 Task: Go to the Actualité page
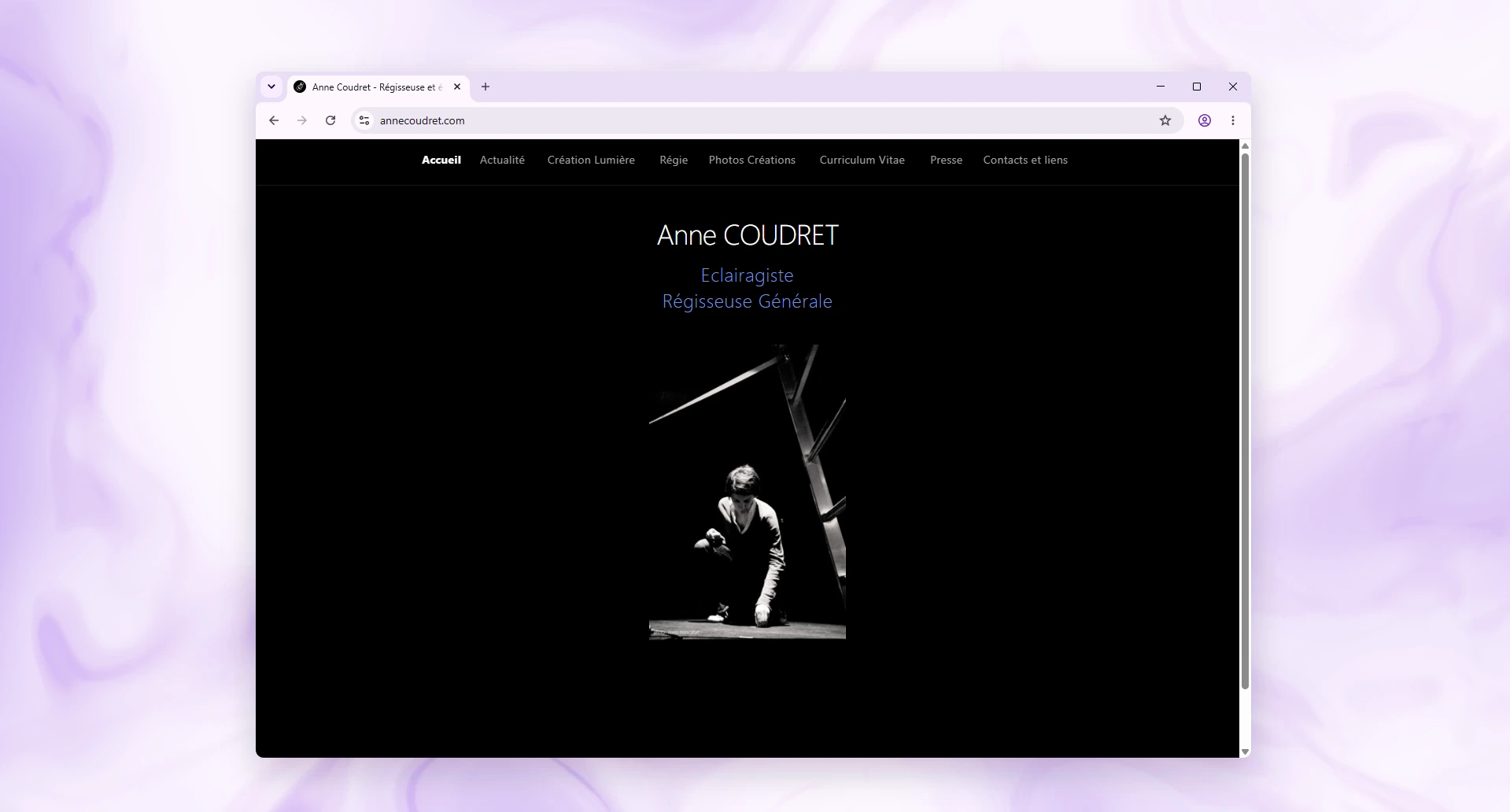tap(502, 160)
